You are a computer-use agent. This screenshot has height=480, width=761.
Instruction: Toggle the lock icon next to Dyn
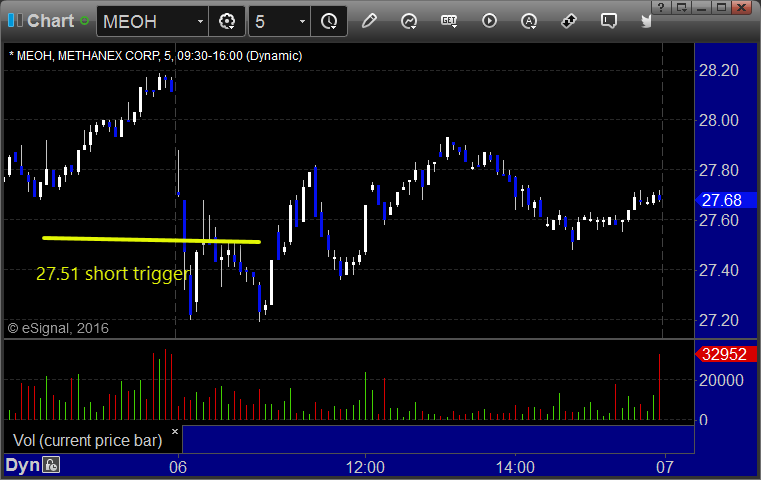[51, 465]
